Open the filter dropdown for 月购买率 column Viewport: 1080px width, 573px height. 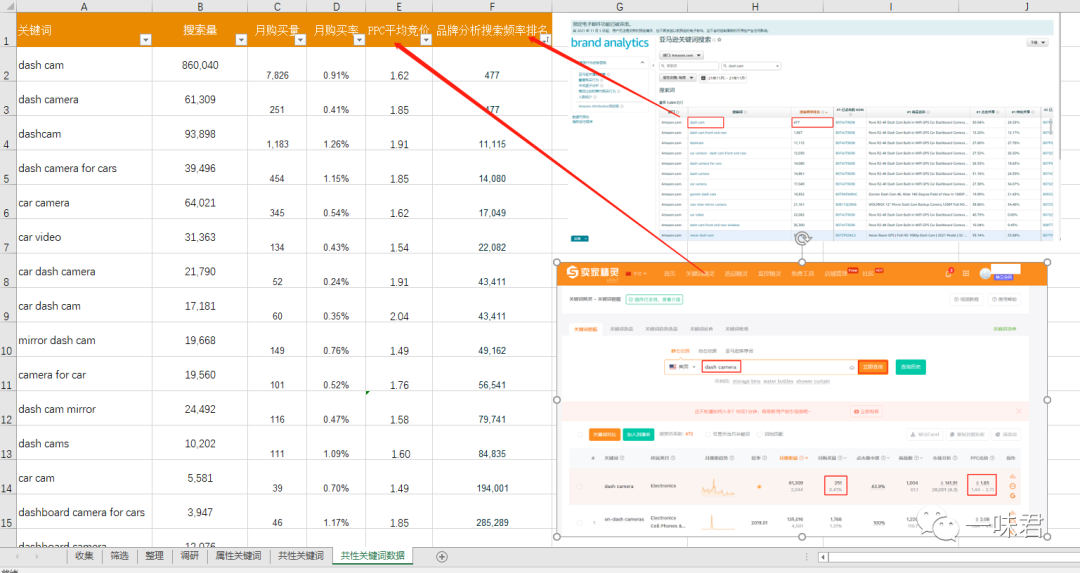coord(359,40)
